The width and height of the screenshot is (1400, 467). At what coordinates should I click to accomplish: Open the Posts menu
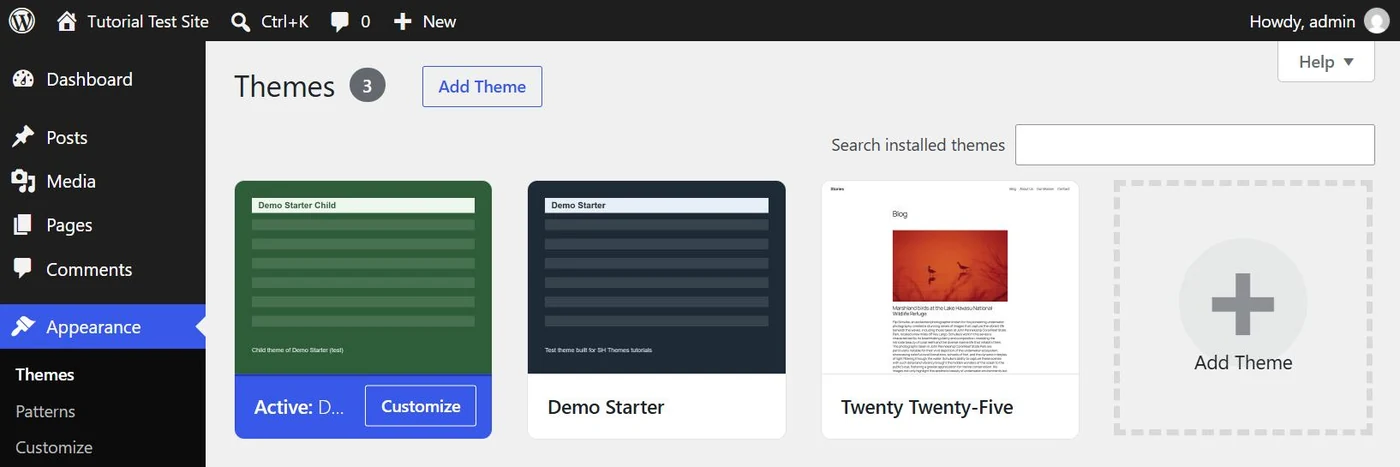(103, 137)
